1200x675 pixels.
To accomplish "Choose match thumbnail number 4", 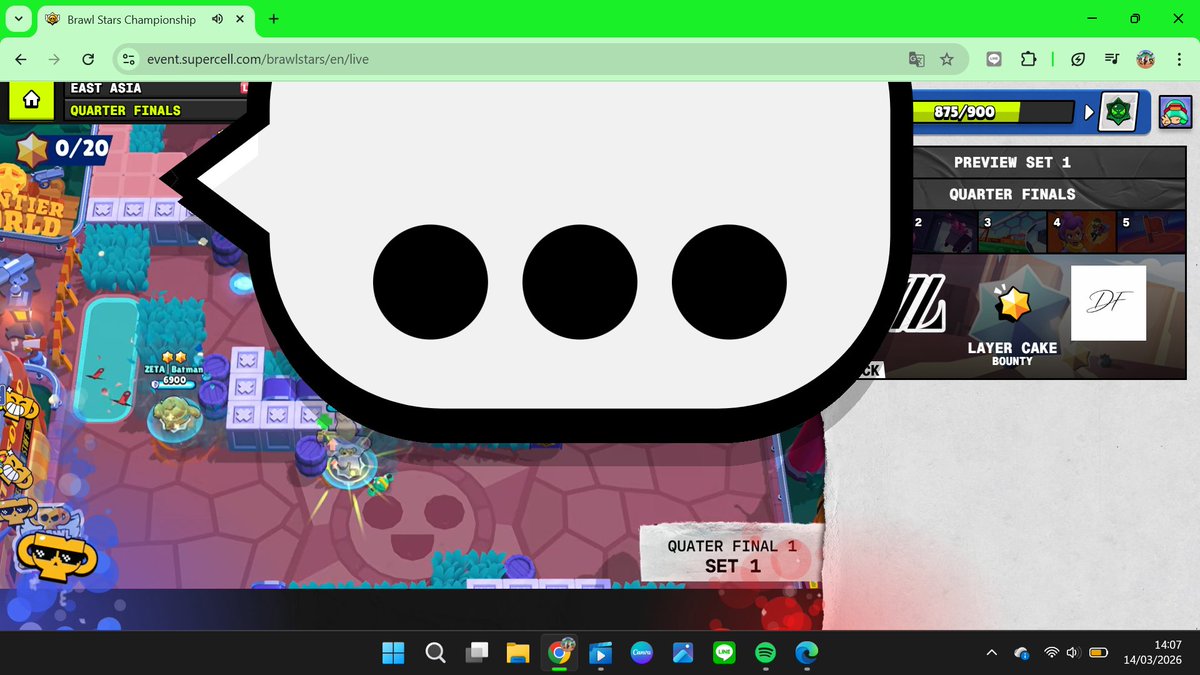I will [1082, 230].
